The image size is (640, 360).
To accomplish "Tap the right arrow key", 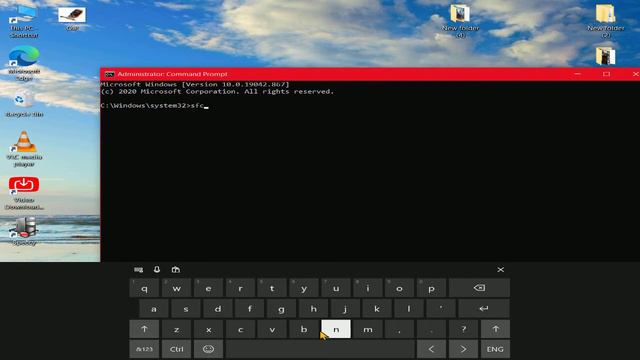I will click(x=463, y=349).
